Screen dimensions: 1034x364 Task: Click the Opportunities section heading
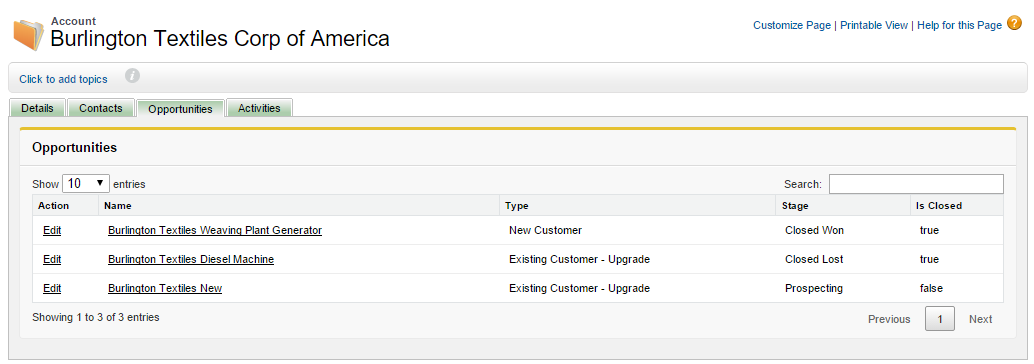(x=75, y=148)
